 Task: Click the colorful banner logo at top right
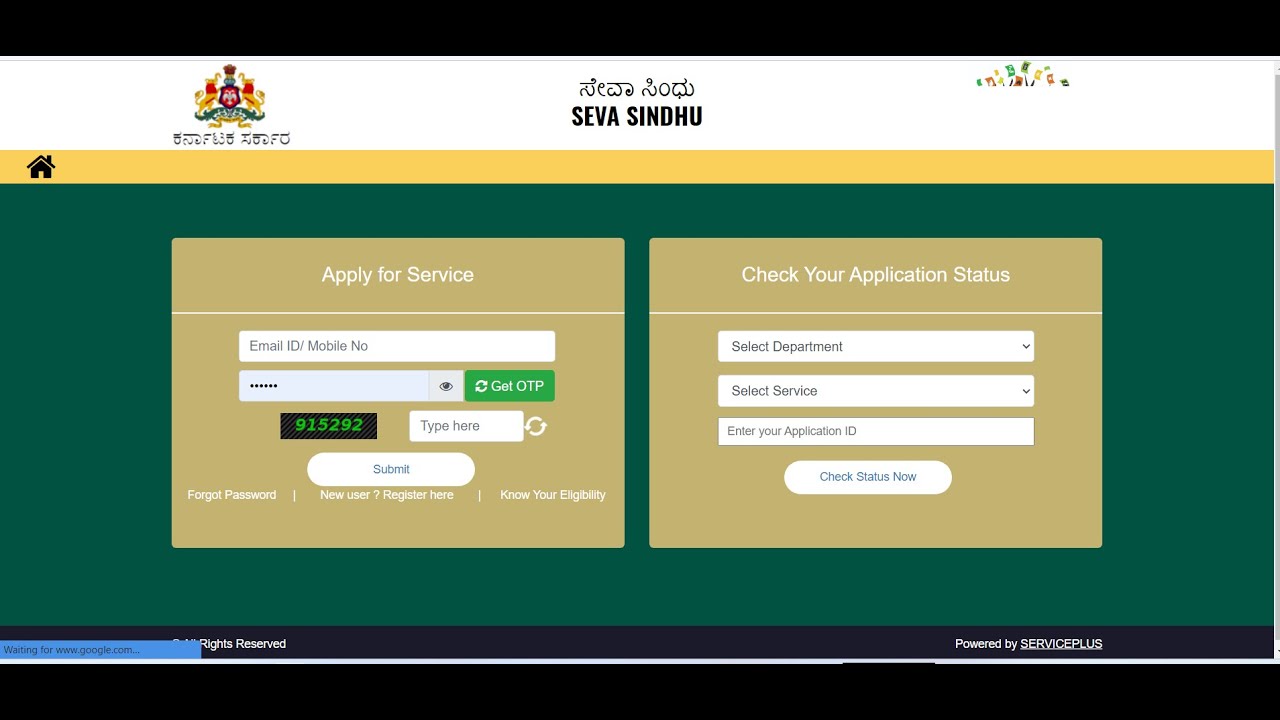(x=1023, y=76)
